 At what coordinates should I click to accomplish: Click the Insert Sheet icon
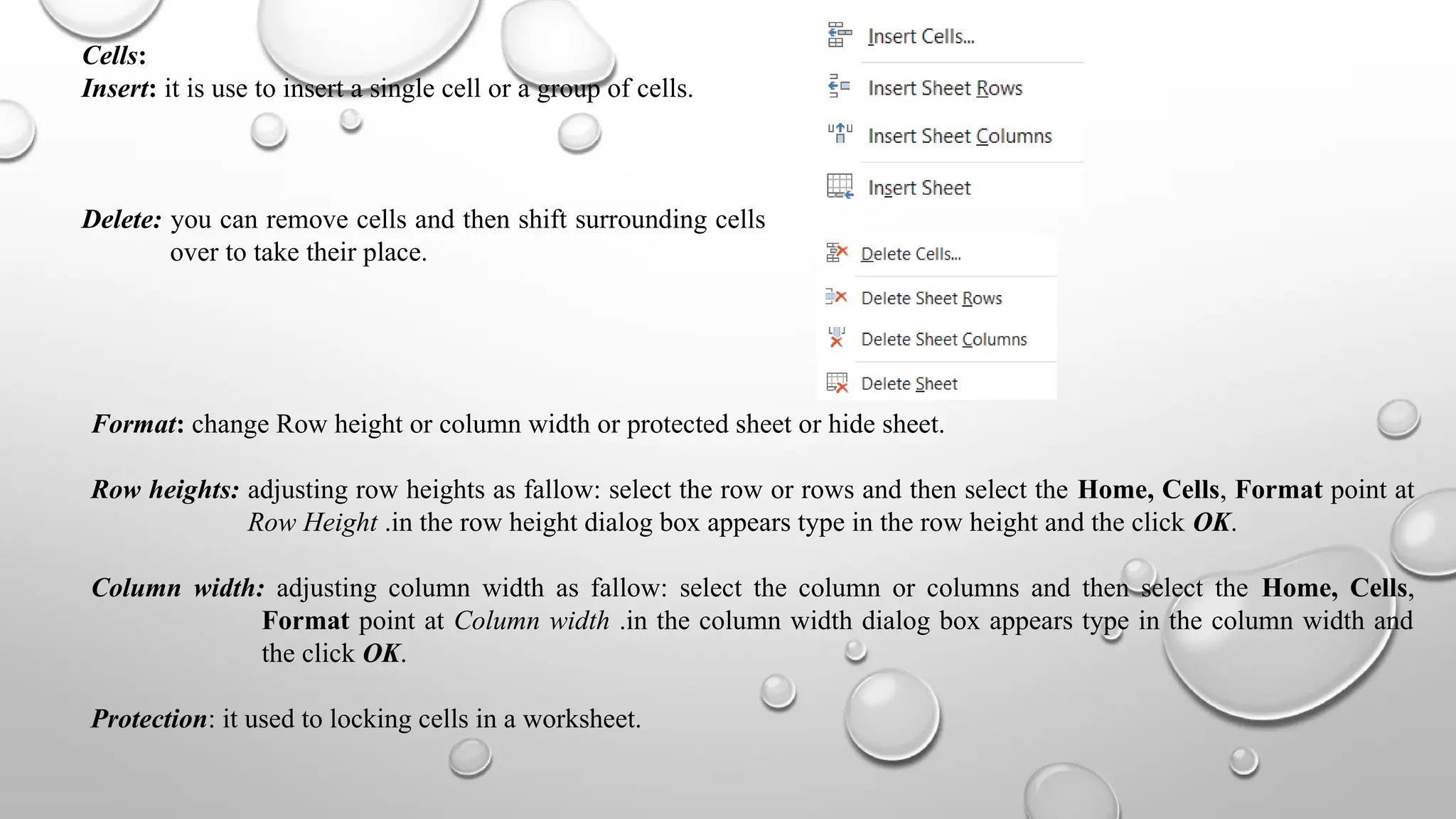coord(840,186)
